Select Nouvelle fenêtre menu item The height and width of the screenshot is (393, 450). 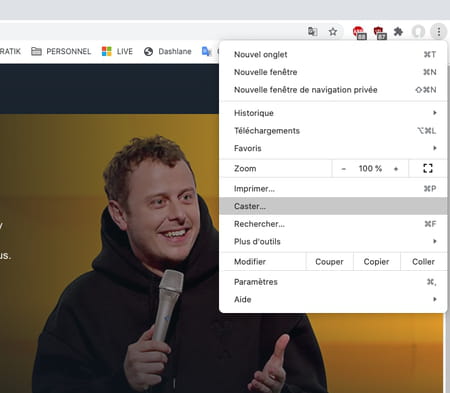tap(333, 72)
